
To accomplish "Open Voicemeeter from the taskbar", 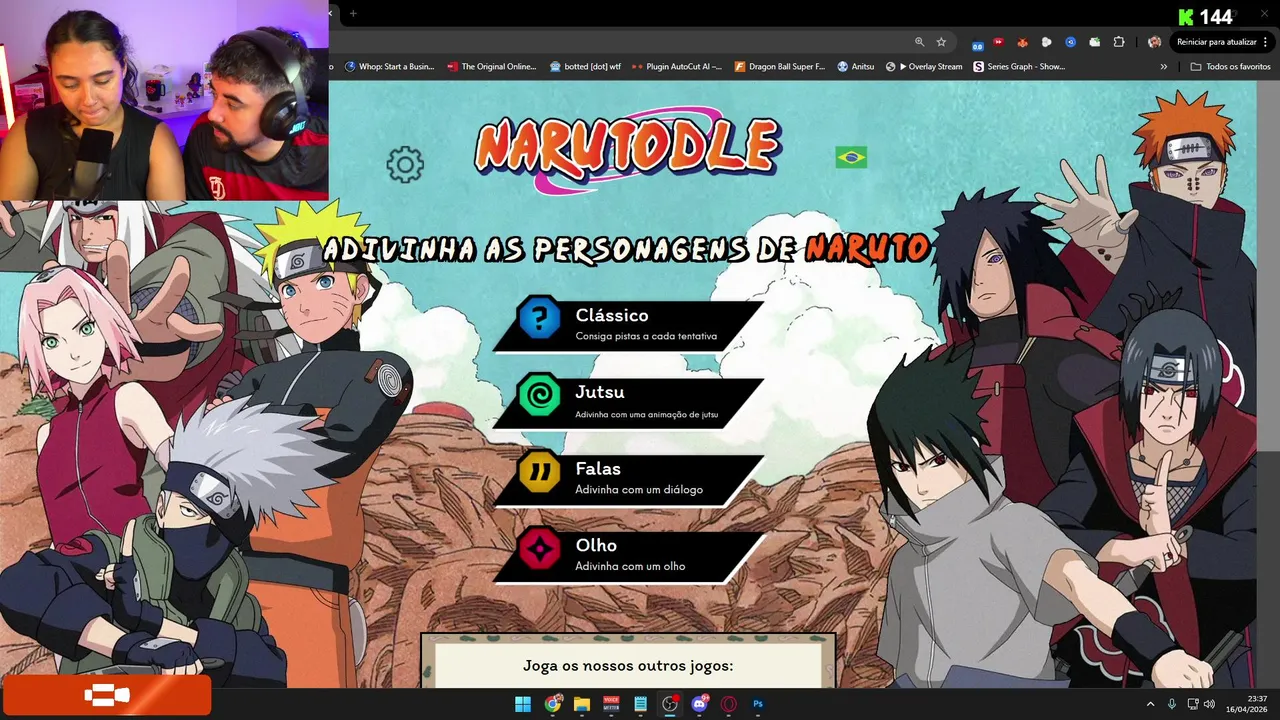I will (611, 704).
